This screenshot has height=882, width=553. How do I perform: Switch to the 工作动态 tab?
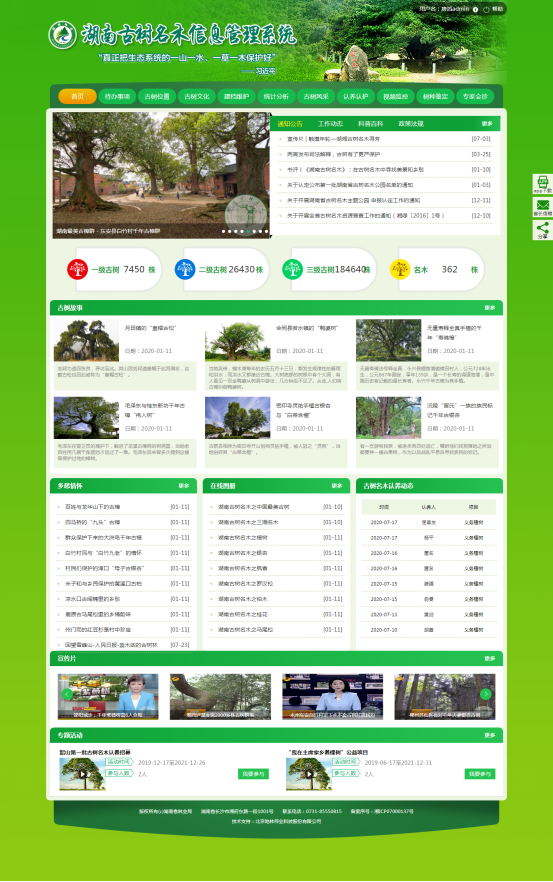coord(330,124)
